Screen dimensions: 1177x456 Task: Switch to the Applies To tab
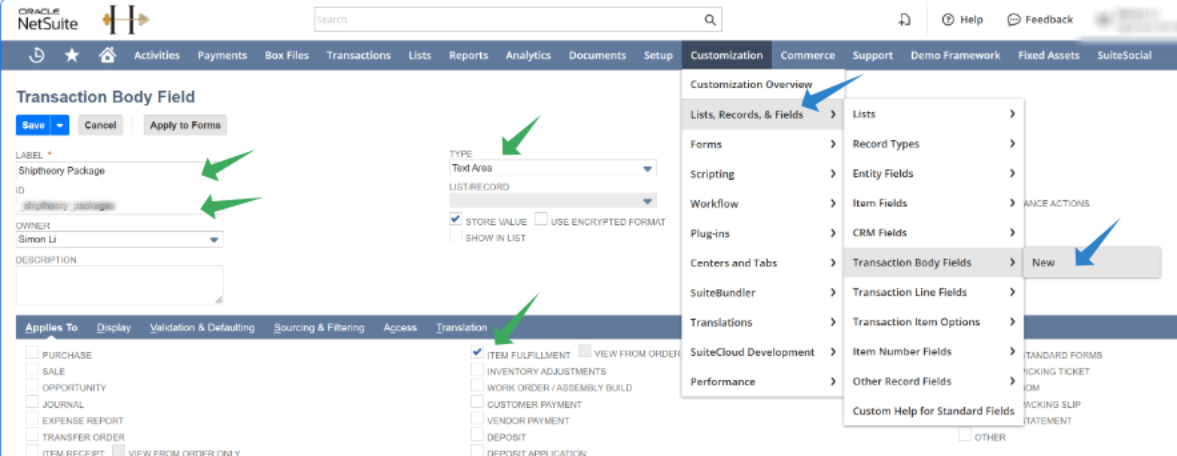click(x=51, y=328)
